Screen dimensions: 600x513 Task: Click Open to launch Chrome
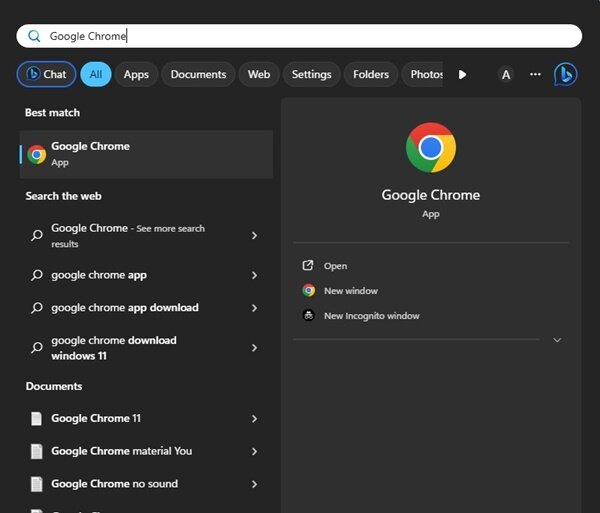click(336, 266)
